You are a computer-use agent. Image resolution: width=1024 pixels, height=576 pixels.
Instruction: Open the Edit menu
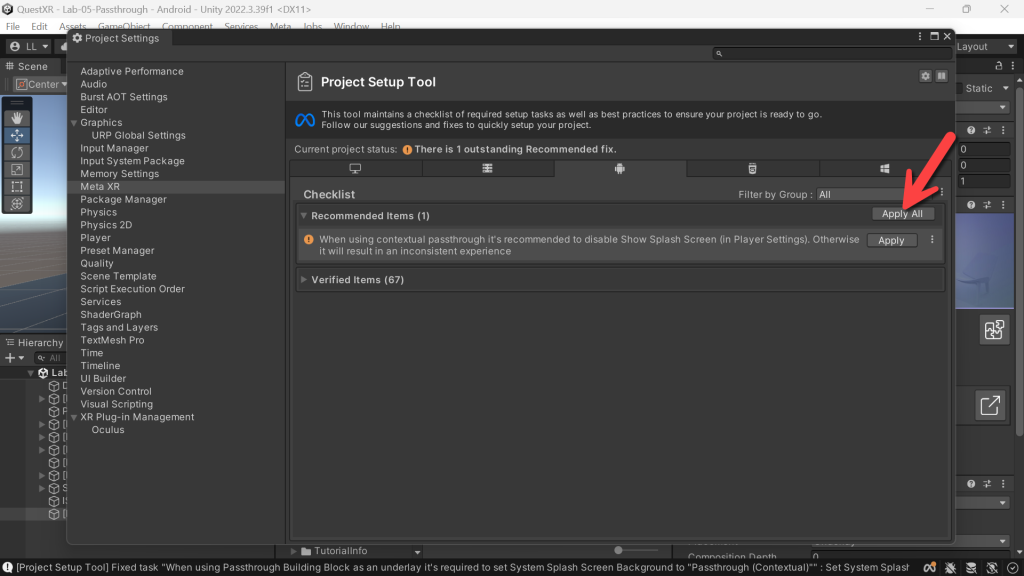pos(39,27)
